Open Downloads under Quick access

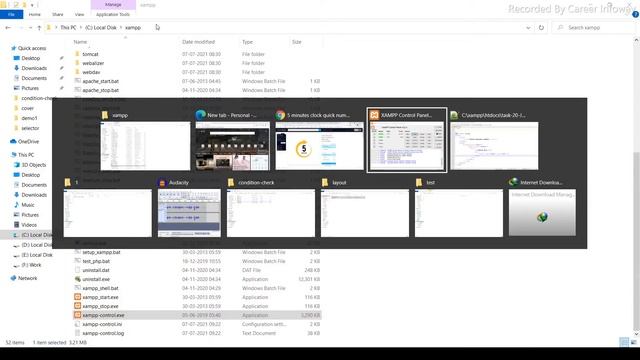[34, 68]
